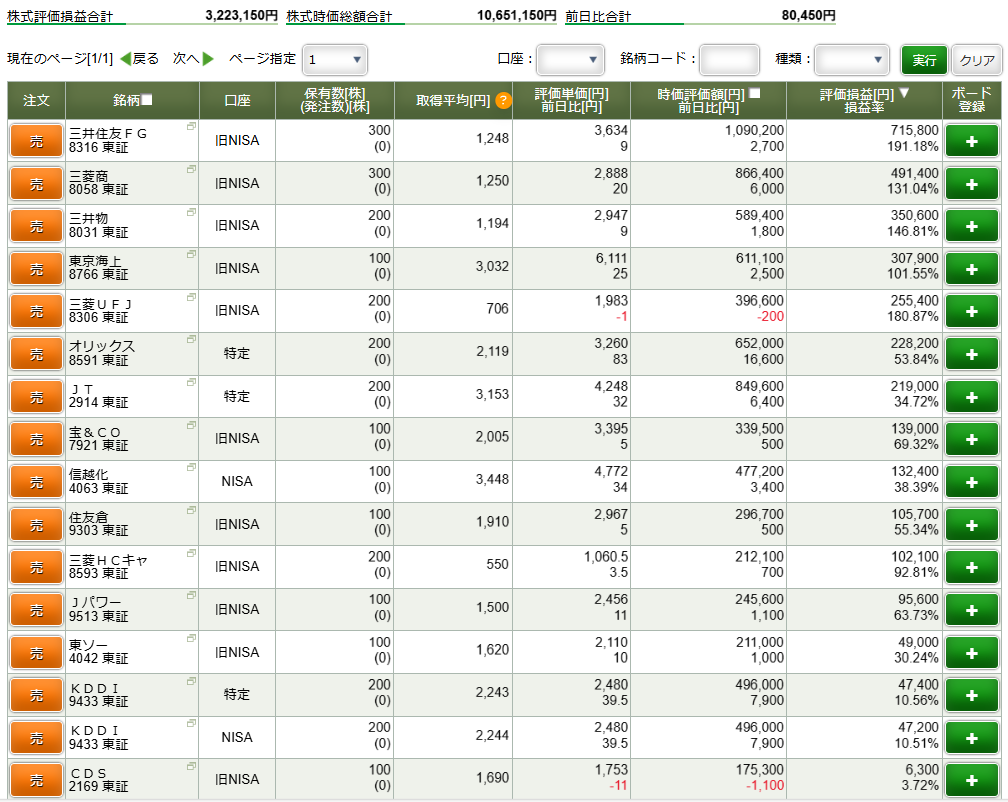Add 三菱HCキャ to board with plus icon

coord(971,567)
